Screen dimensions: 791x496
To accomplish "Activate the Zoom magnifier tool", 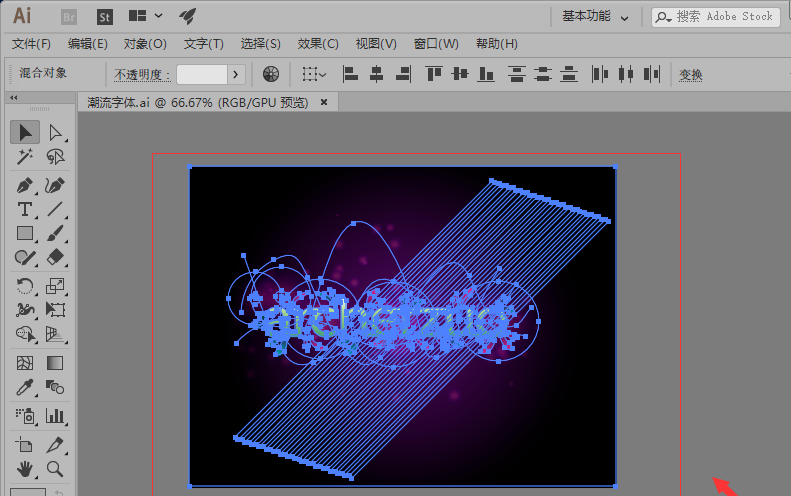I will [55, 468].
